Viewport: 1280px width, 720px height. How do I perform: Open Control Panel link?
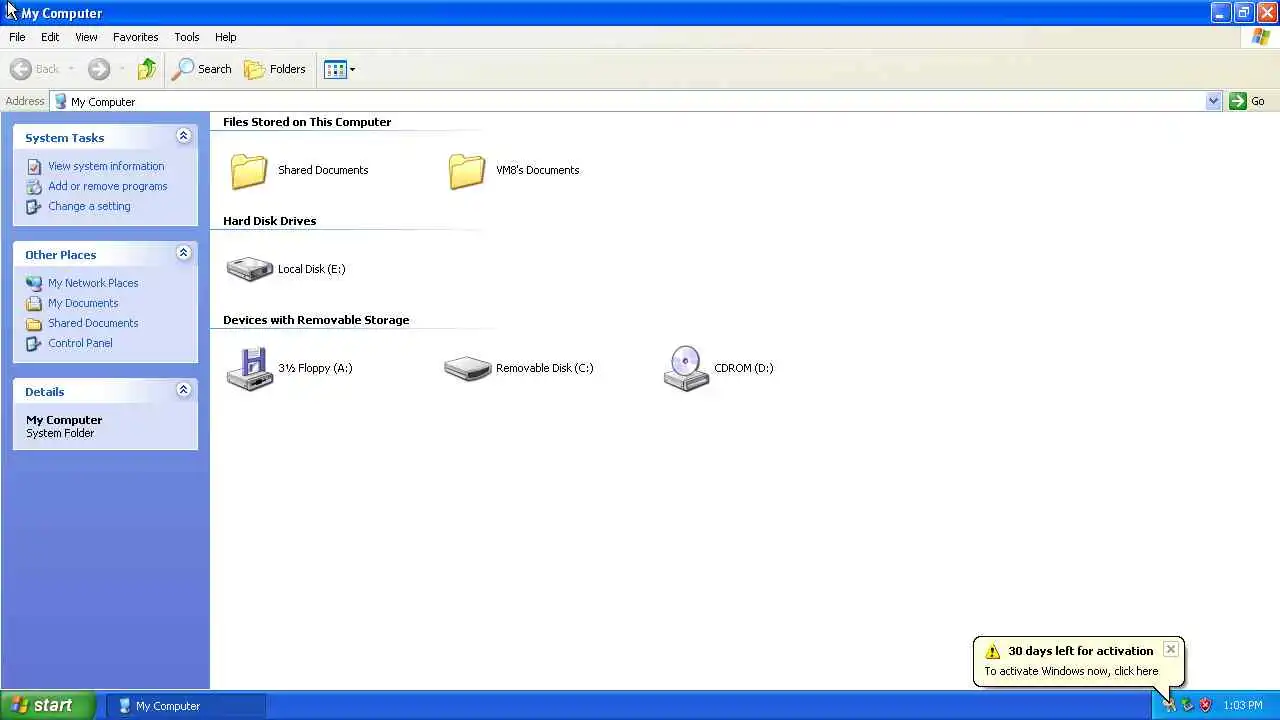pyautogui.click(x=80, y=343)
